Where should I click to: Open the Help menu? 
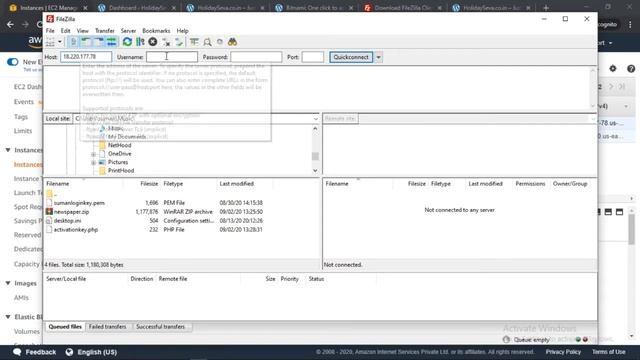point(182,31)
